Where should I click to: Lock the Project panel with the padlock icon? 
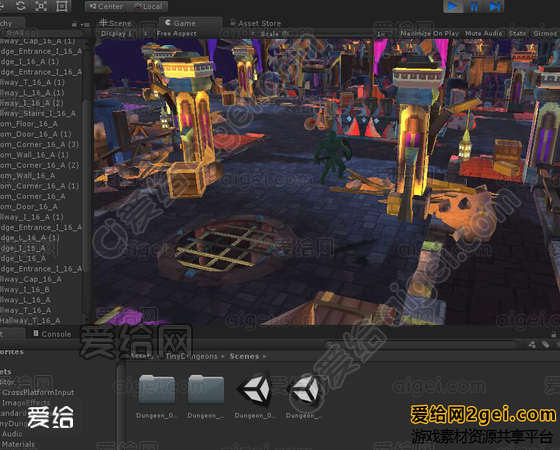[553, 334]
